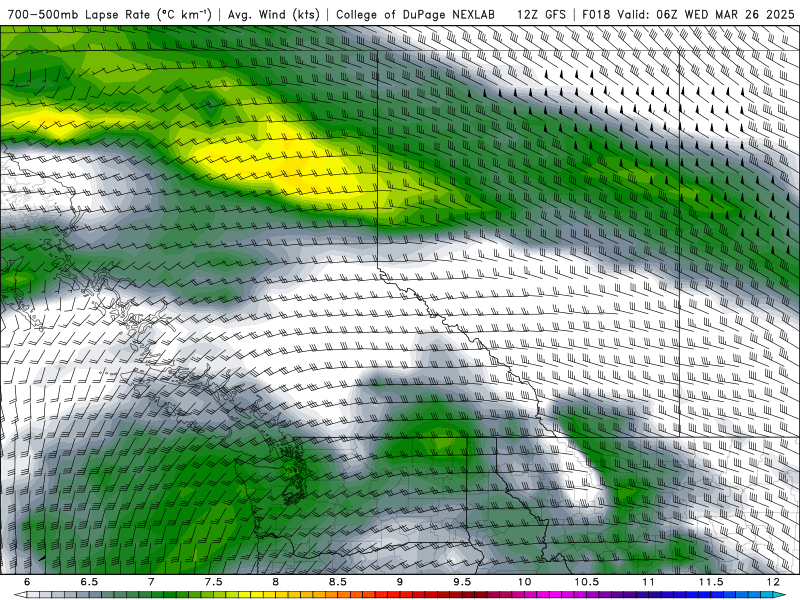Click the '8.5' color scale label
The image size is (800, 600).
pos(338,582)
